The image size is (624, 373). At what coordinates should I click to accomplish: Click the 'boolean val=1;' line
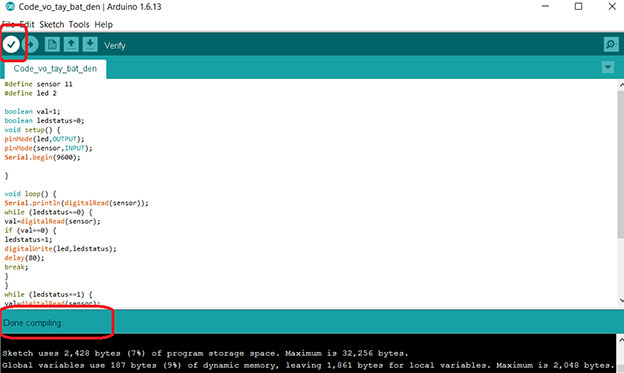tap(33, 111)
